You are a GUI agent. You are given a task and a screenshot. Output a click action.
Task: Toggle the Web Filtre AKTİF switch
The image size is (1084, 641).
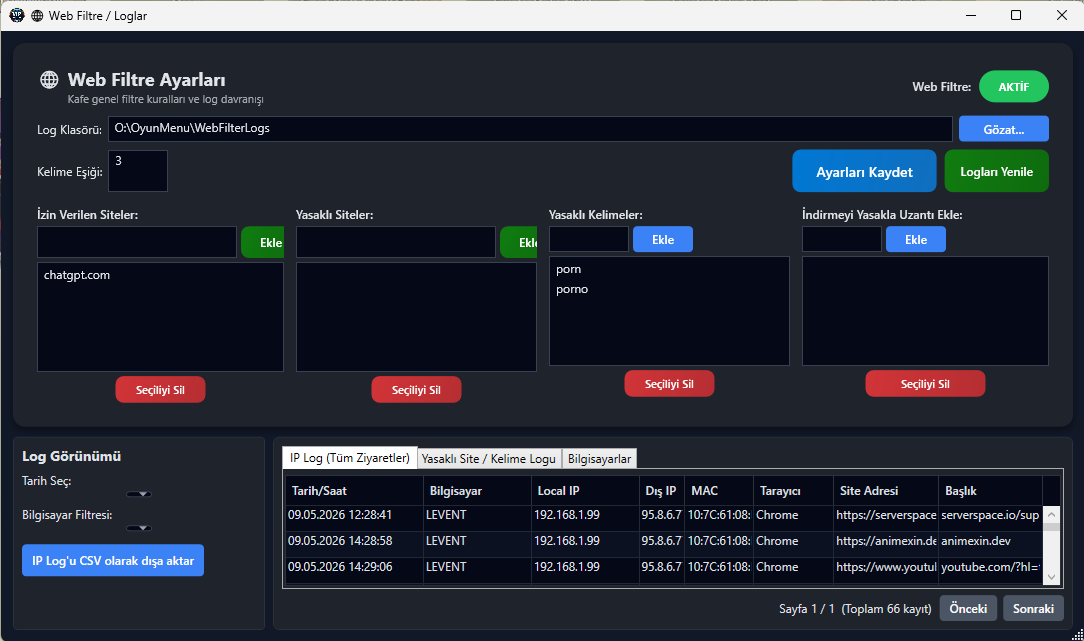(1013, 86)
